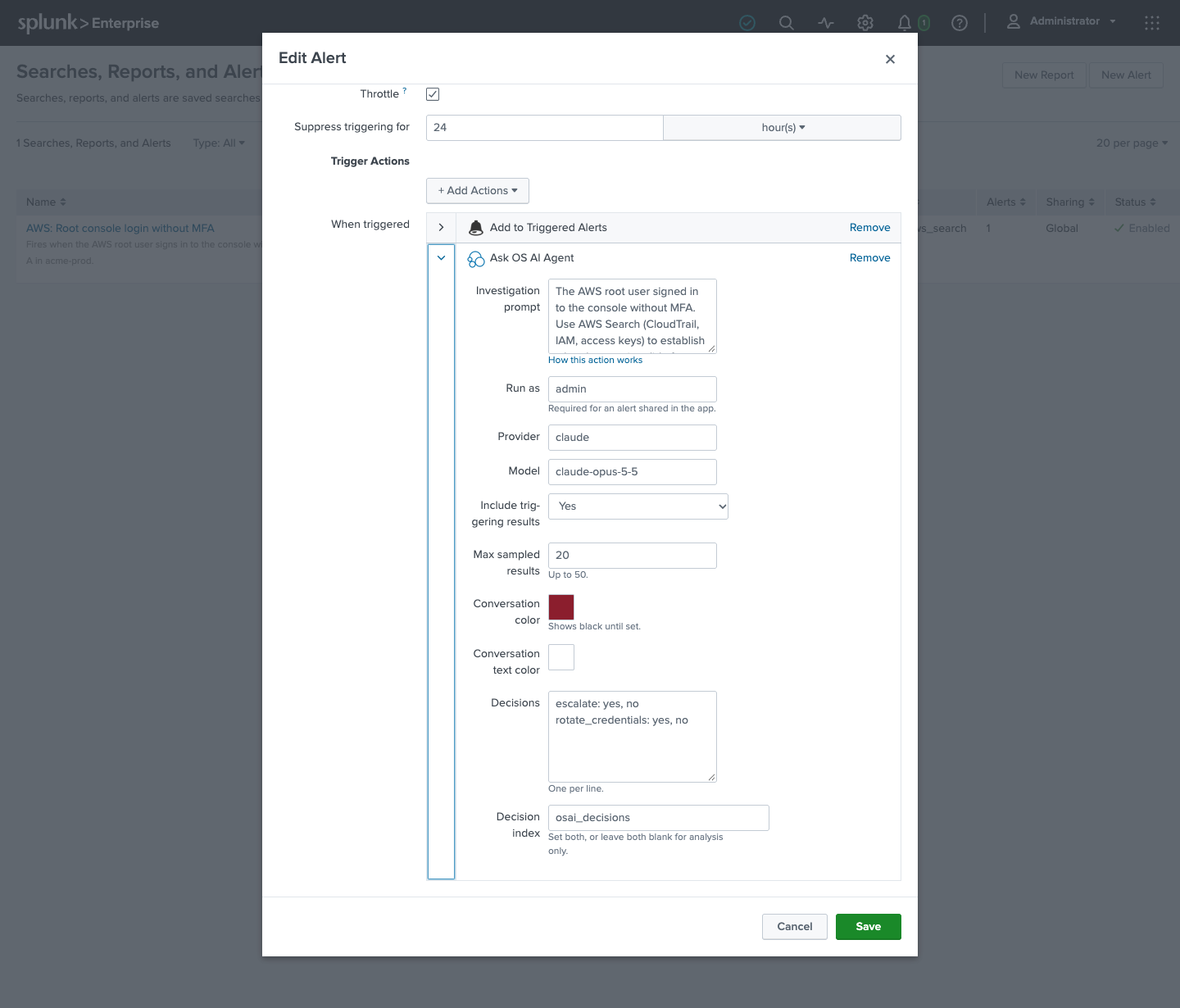Viewport: 1180px width, 1008px height.
Task: Click the New Report button
Action: pos(1044,75)
